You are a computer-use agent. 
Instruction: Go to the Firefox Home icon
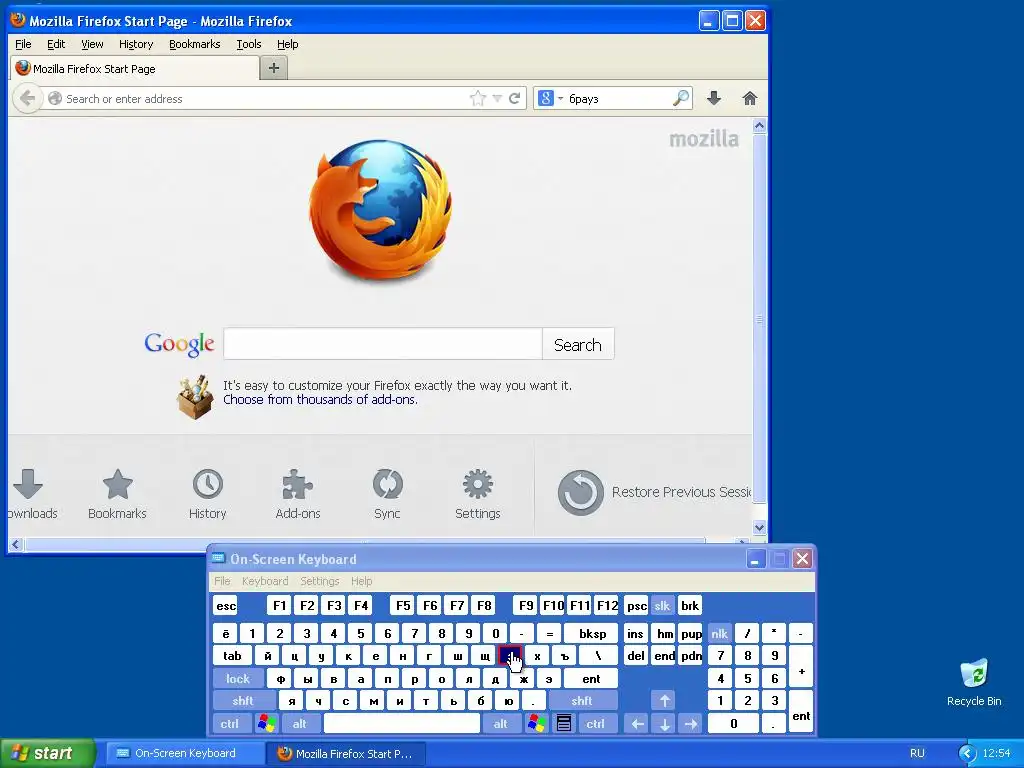pyautogui.click(x=750, y=99)
